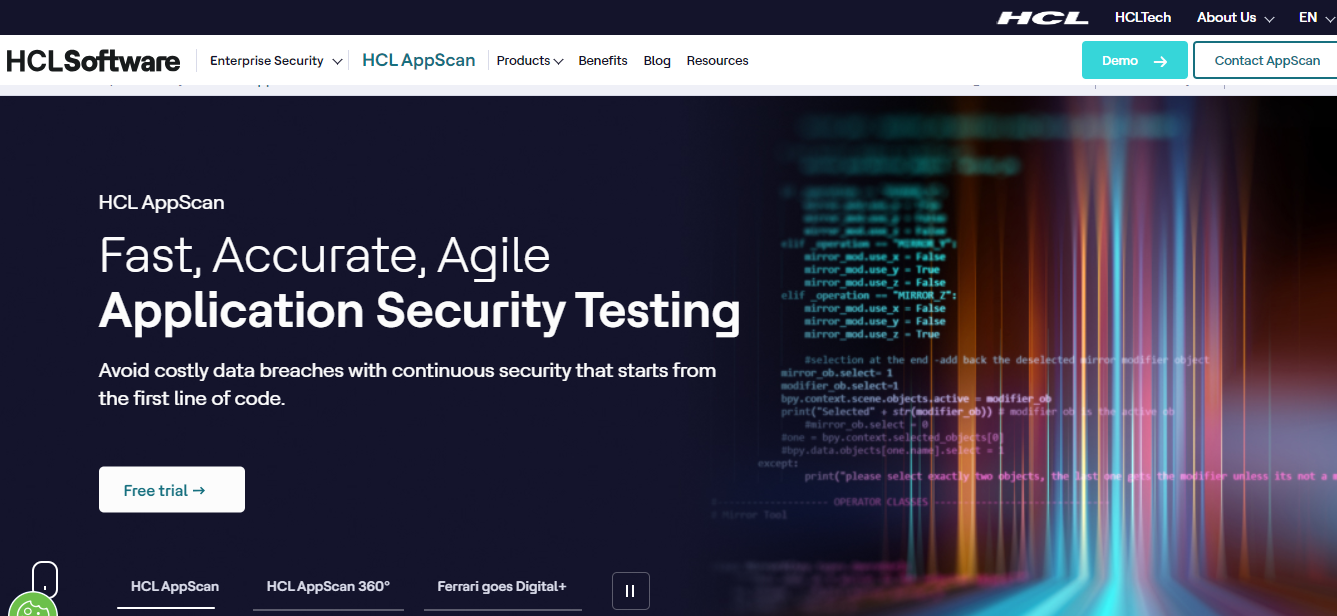
Task: Expand the About Us menu
Action: [x=1235, y=18]
